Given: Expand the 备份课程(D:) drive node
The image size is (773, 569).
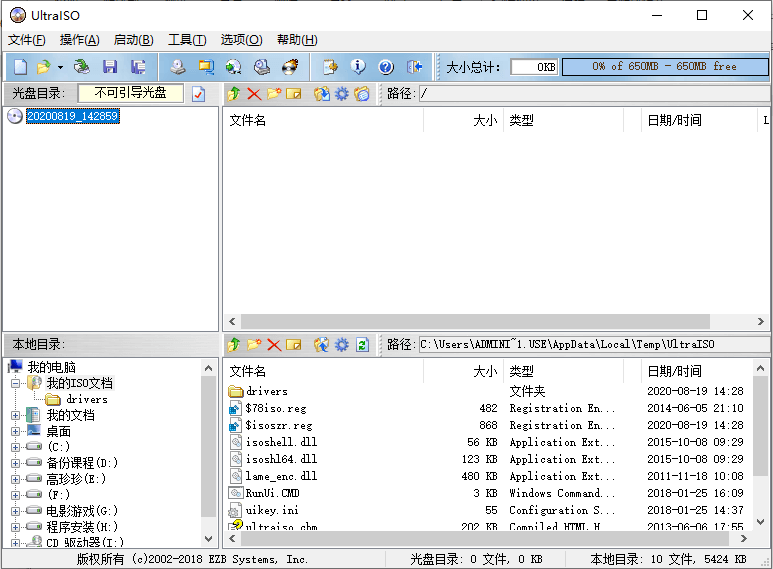Looking at the screenshot, I should pyautogui.click(x=16, y=463).
